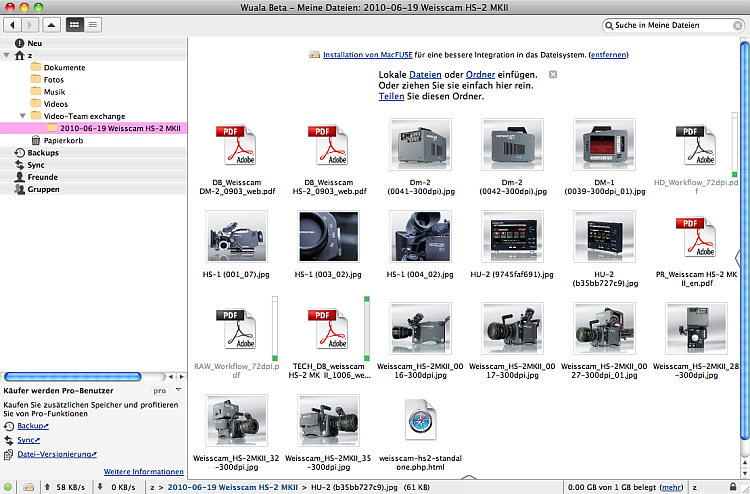Open the Dokumente folder
This screenshot has height=494, width=750.
[57, 67]
